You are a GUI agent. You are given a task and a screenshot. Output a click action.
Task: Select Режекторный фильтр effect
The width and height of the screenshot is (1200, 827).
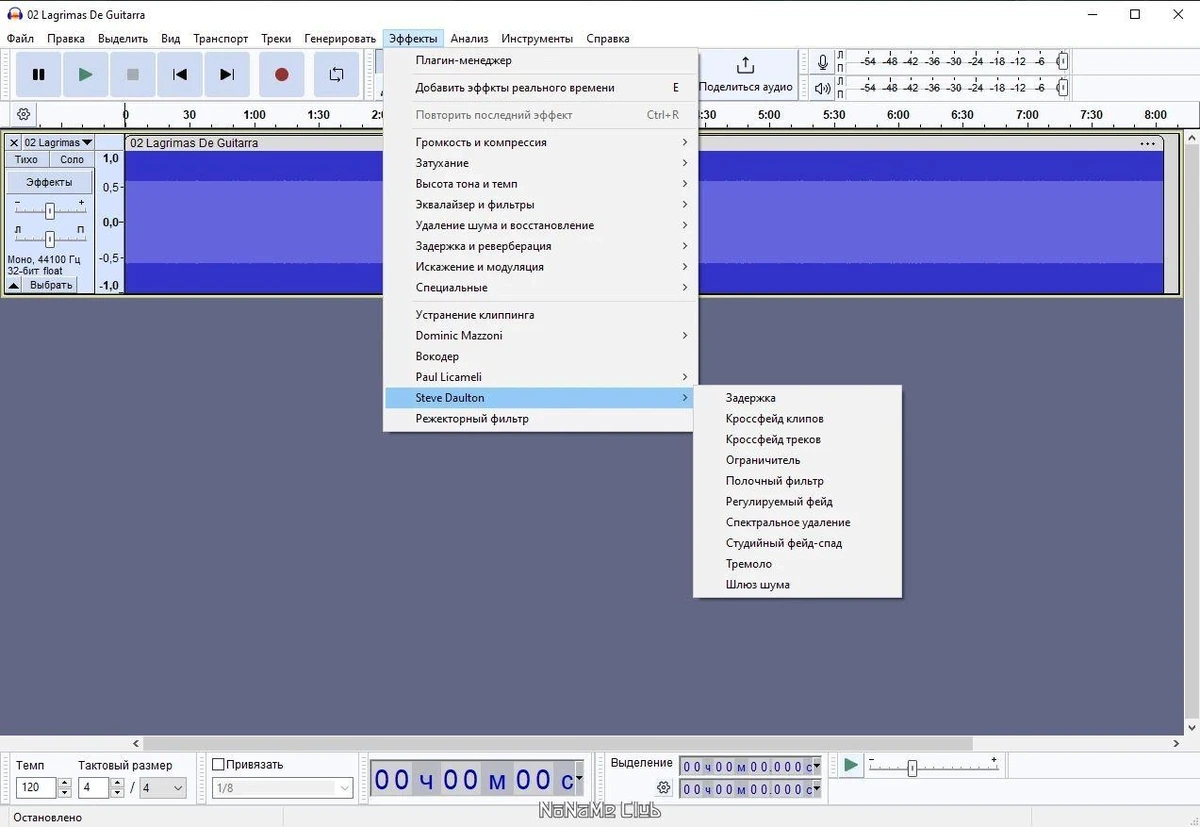pyautogui.click(x=540, y=419)
